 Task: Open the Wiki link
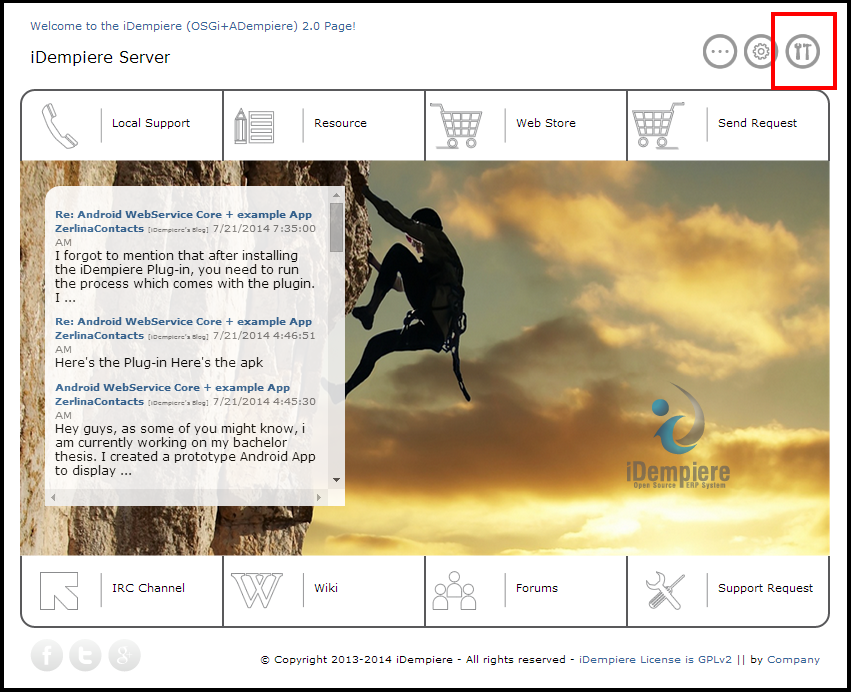pyautogui.click(x=326, y=588)
